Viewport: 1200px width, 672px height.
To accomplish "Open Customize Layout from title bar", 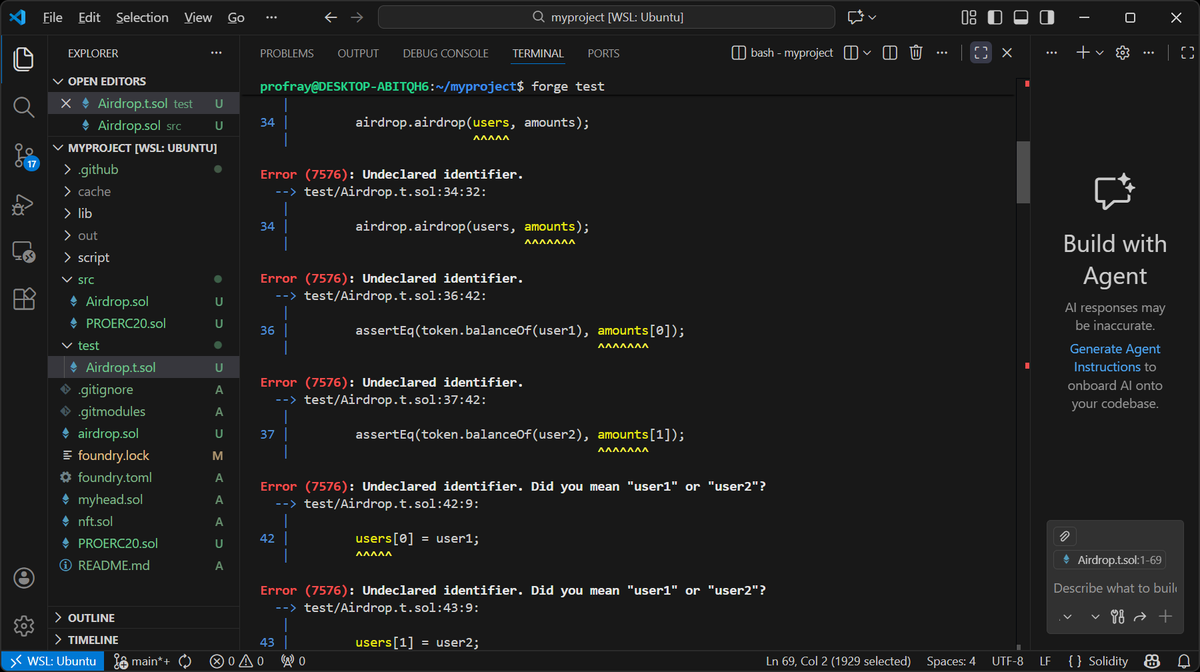I will [x=968, y=17].
